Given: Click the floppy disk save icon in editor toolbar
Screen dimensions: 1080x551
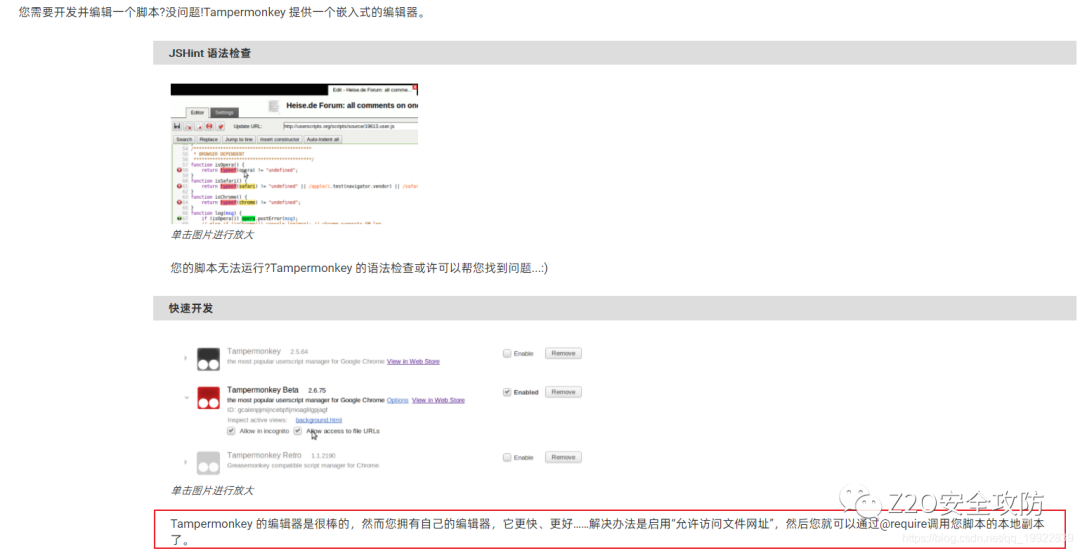Looking at the screenshot, I should coord(177,126).
